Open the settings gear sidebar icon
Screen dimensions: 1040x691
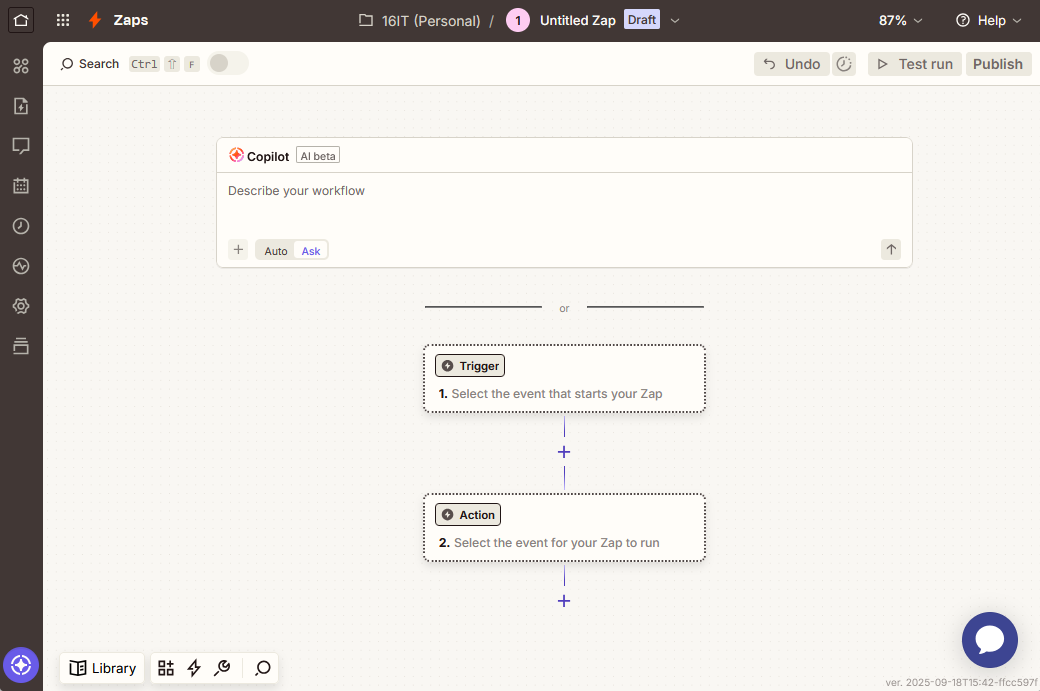coord(21,306)
